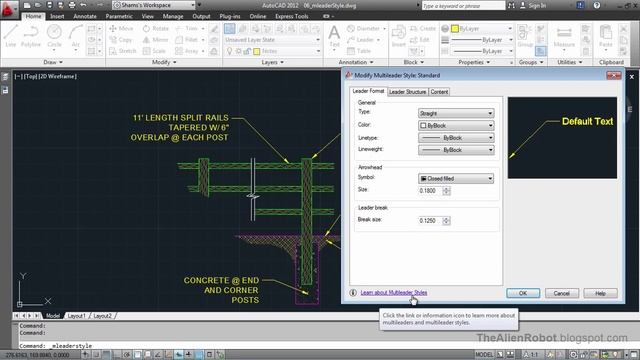The image size is (640, 360).
Task: Click the Array tool in Modify panel
Action: 187,51
